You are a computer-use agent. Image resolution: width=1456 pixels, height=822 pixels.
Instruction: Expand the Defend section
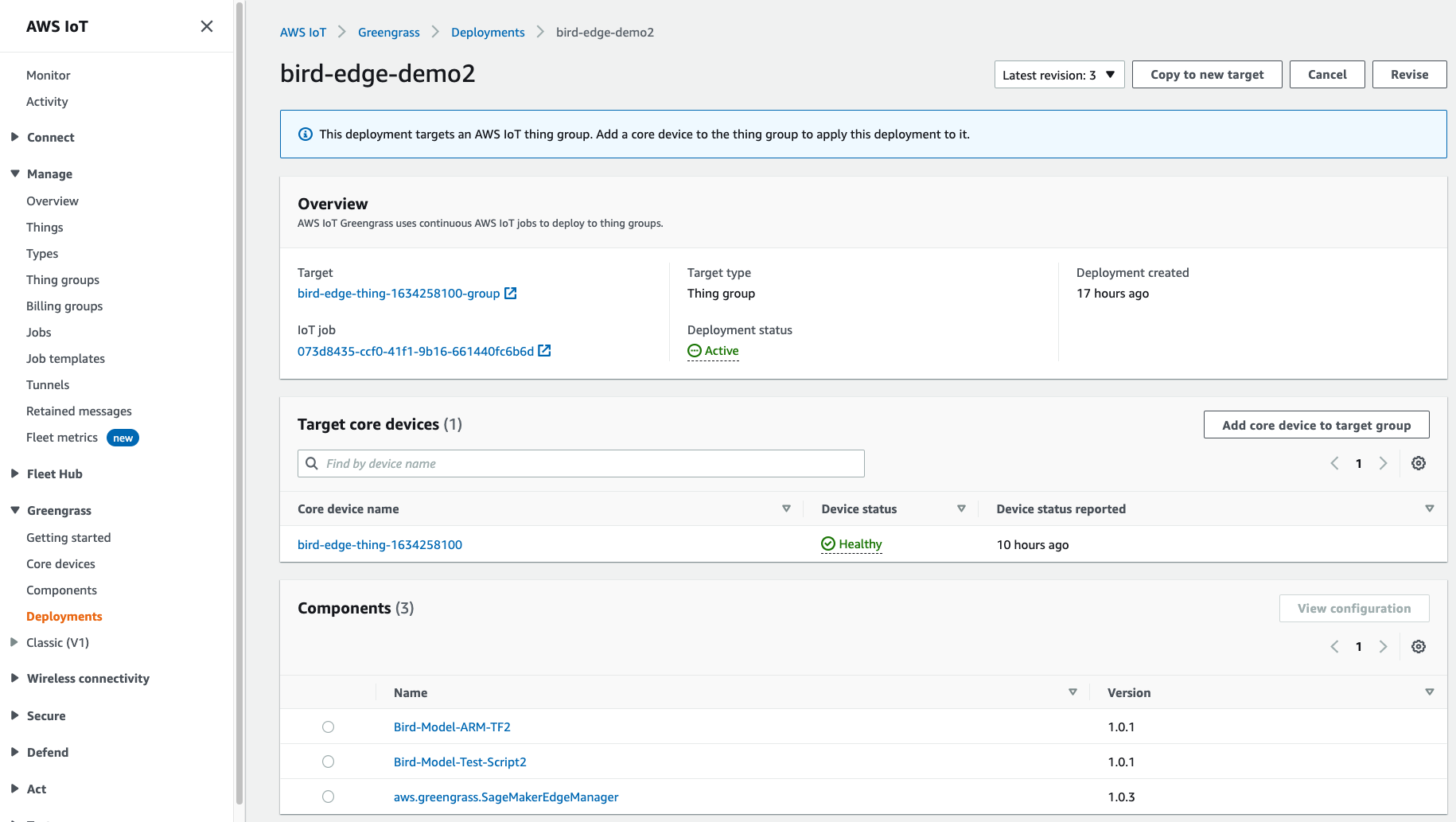pos(14,752)
